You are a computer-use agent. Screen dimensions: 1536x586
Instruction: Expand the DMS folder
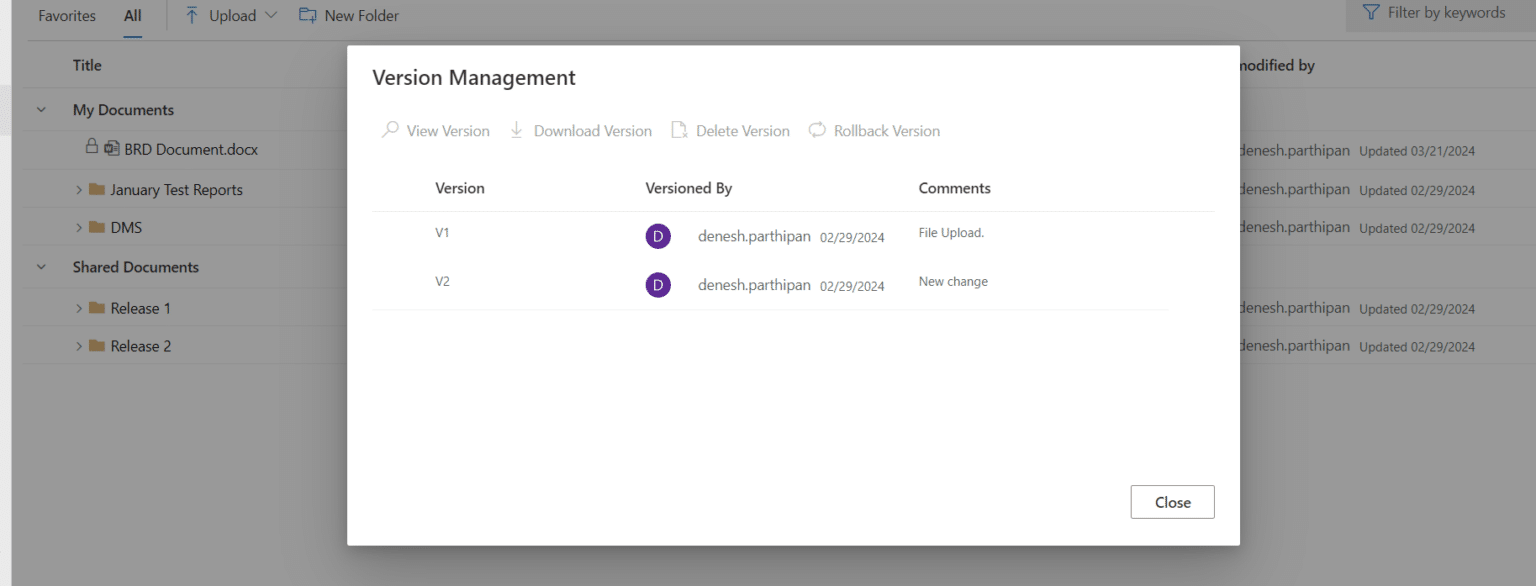pos(81,227)
